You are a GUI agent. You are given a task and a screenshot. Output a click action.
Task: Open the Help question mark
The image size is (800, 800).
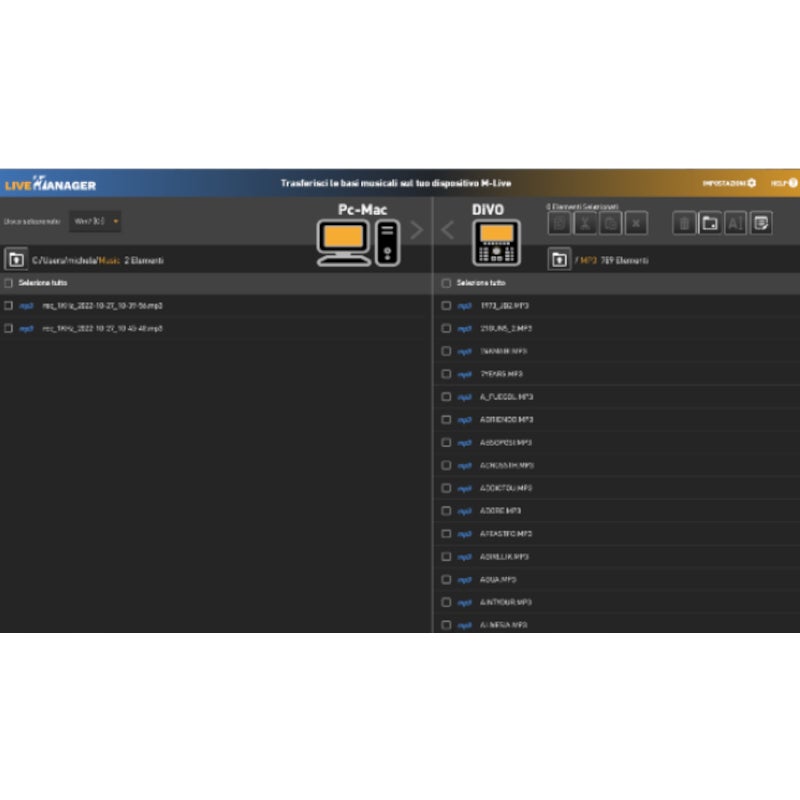point(793,183)
